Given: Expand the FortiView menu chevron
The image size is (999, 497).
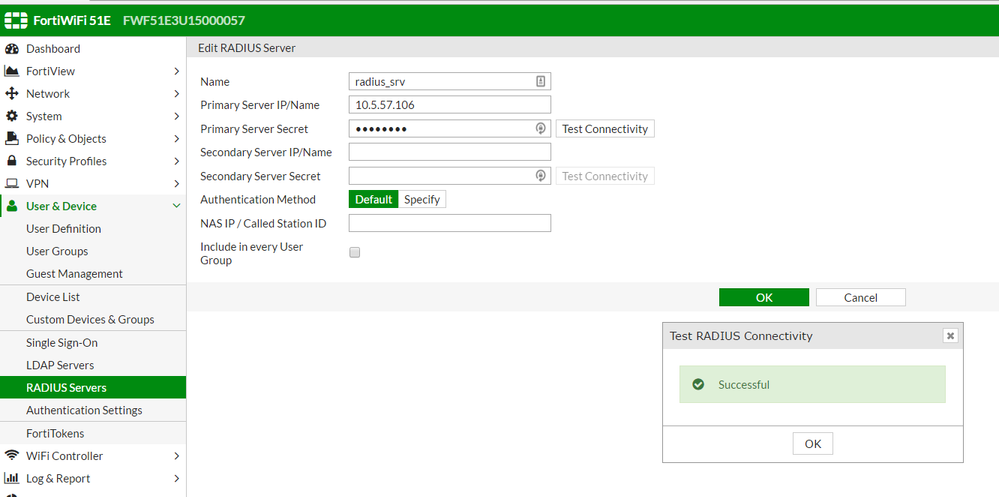Looking at the screenshot, I should click(176, 71).
